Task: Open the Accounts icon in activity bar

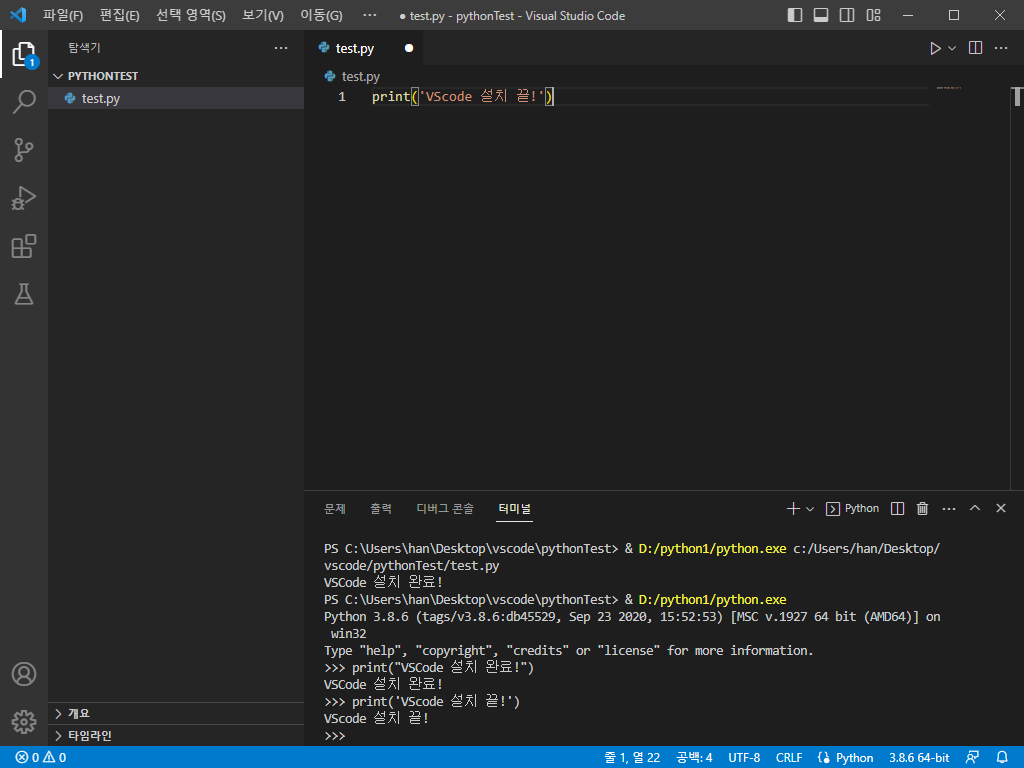Action: [x=24, y=674]
